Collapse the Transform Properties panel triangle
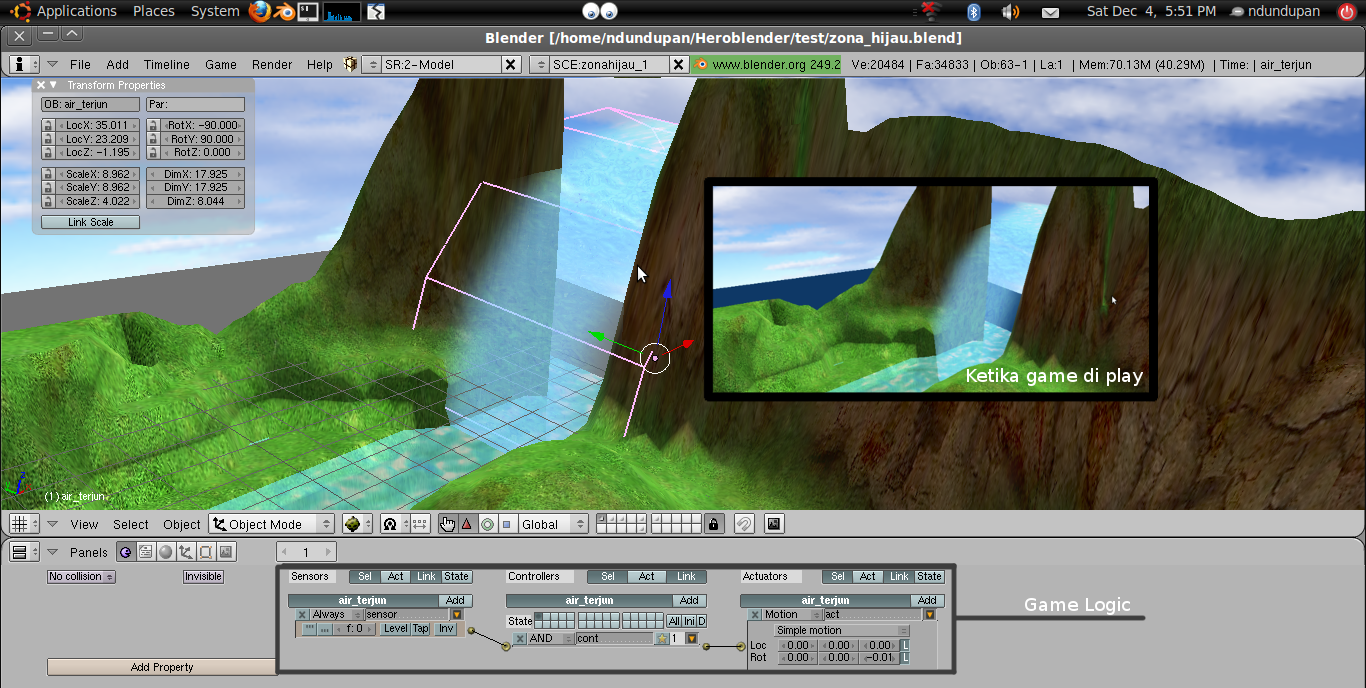1366x688 pixels. (54, 85)
